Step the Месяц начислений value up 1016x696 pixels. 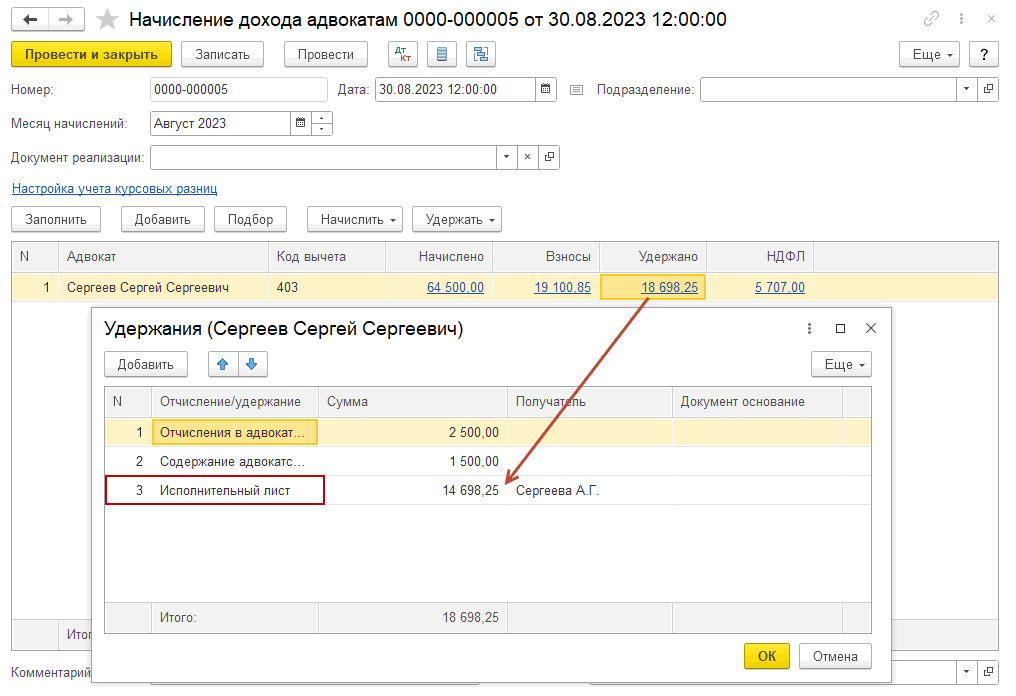click(x=322, y=118)
